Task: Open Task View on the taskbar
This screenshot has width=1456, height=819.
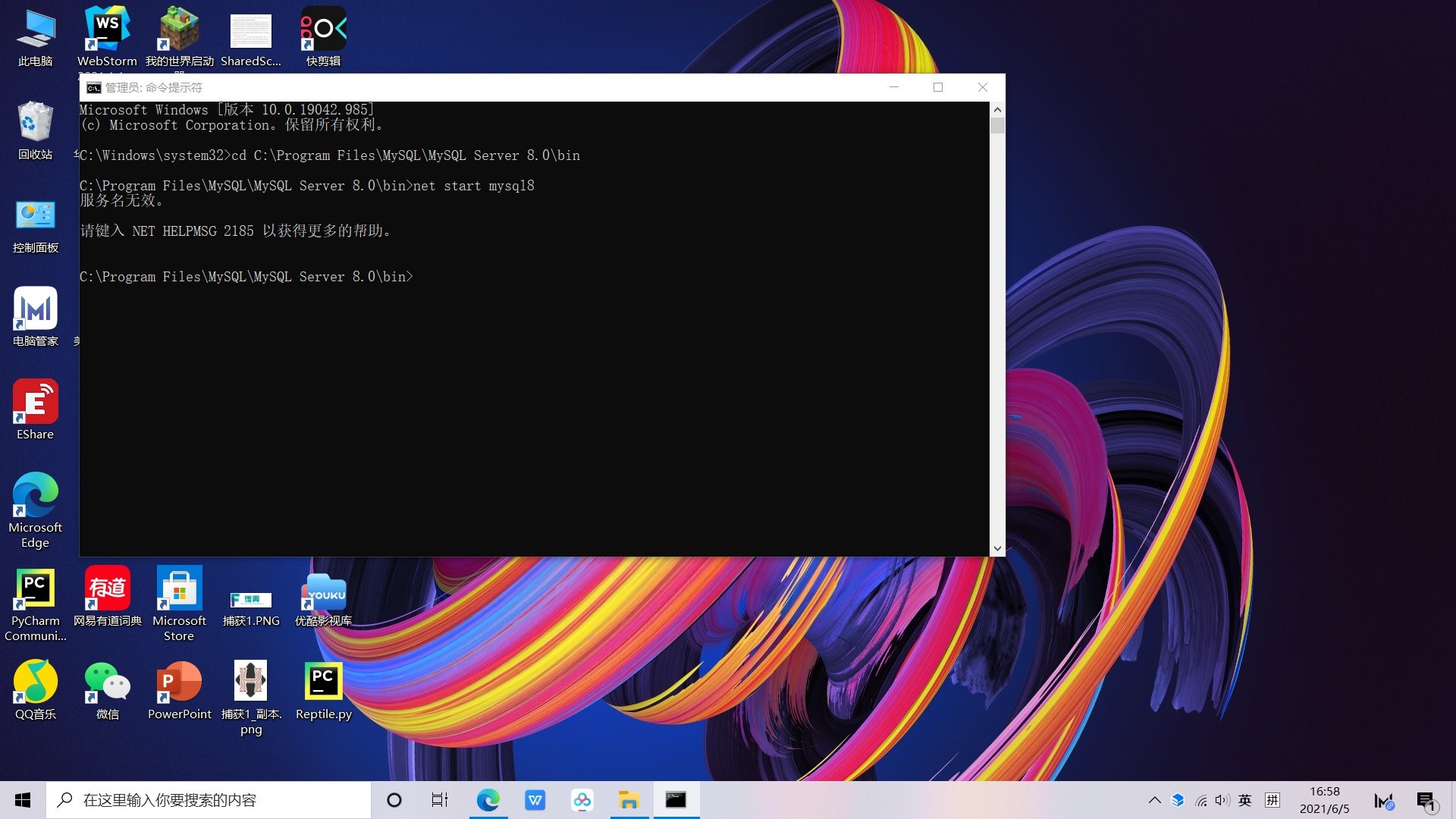Action: pos(440,800)
